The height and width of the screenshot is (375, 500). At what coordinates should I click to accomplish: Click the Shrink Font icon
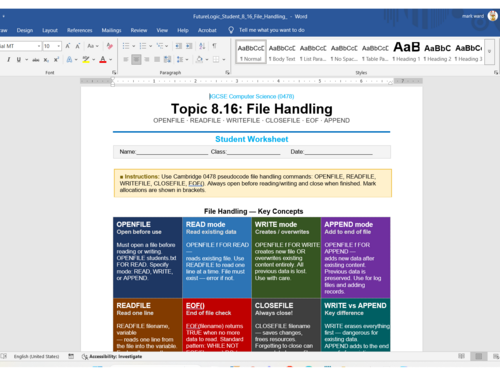pyautogui.click(x=78, y=46)
